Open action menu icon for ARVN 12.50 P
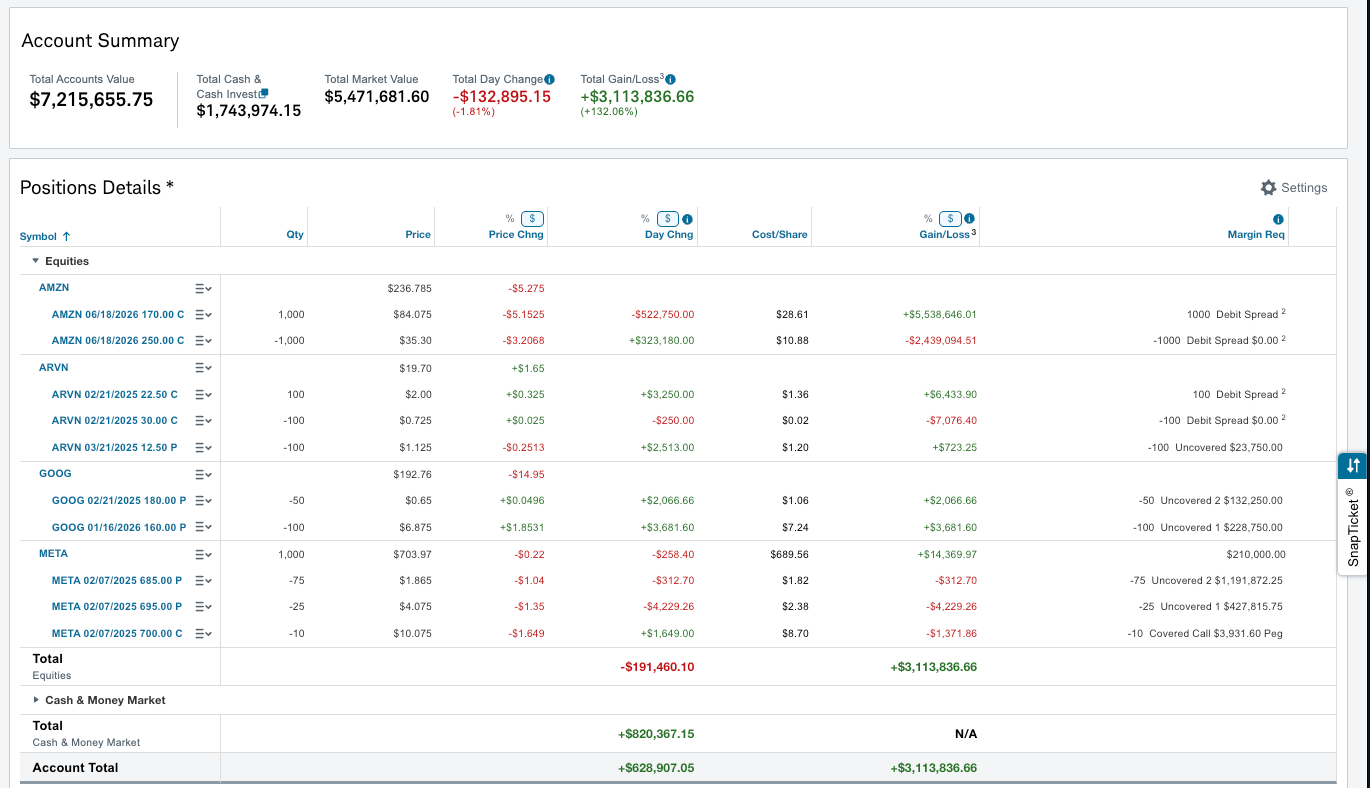This screenshot has width=1370, height=788. click(x=203, y=448)
